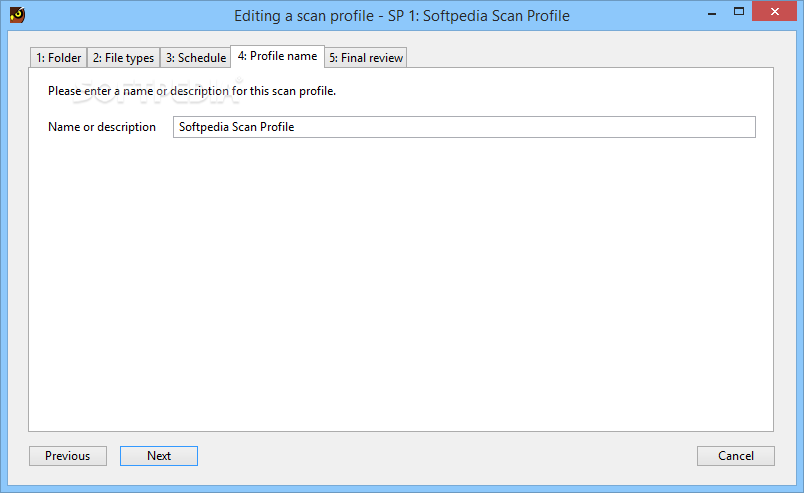The image size is (804, 493).
Task: Open the 2: File types tab
Action: [123, 57]
